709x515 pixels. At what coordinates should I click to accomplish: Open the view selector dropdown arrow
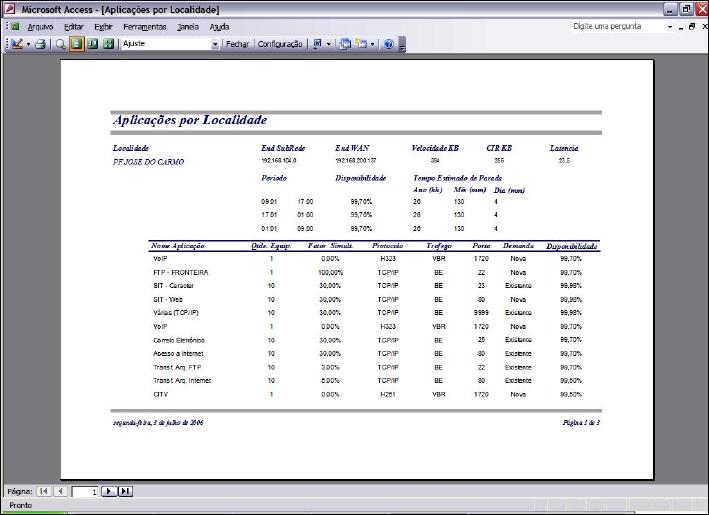(28, 44)
